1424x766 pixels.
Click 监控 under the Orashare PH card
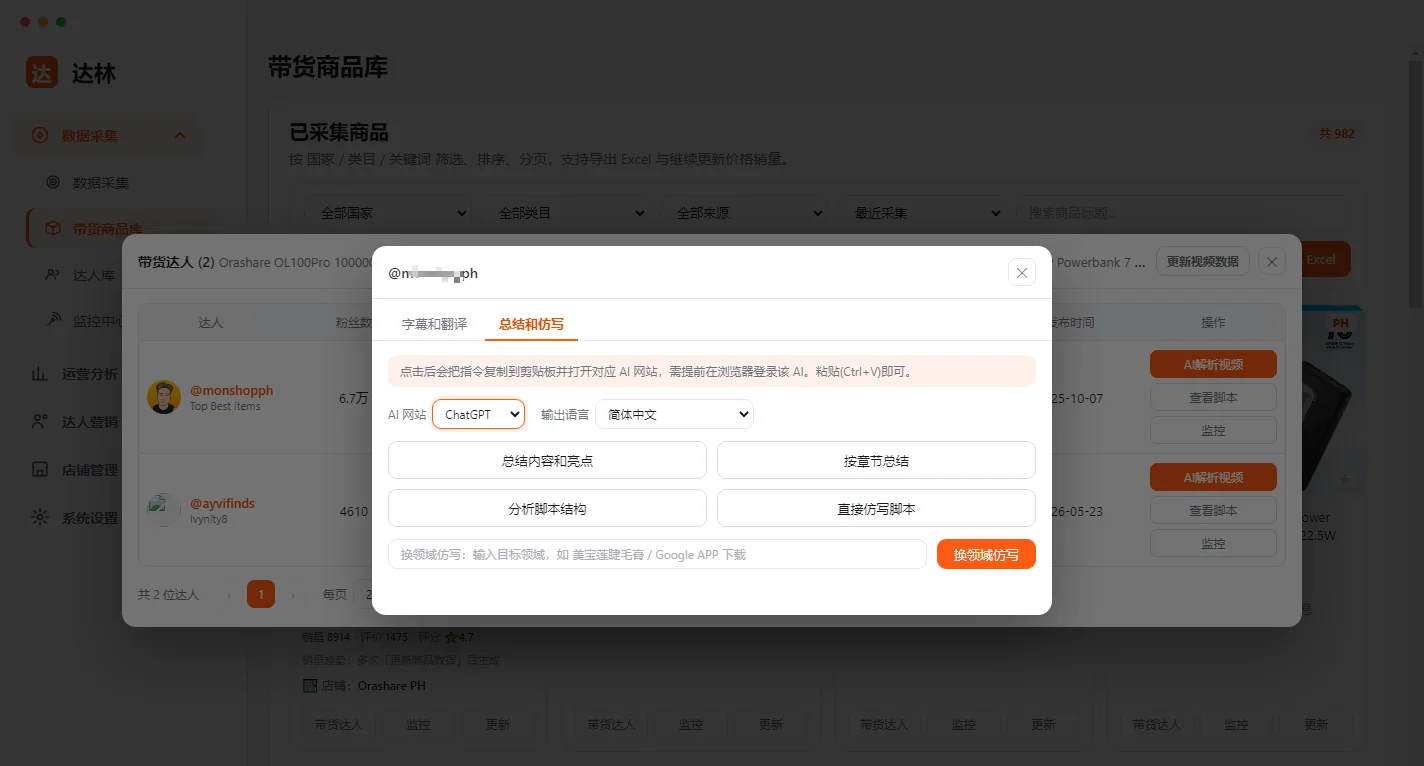pos(418,724)
